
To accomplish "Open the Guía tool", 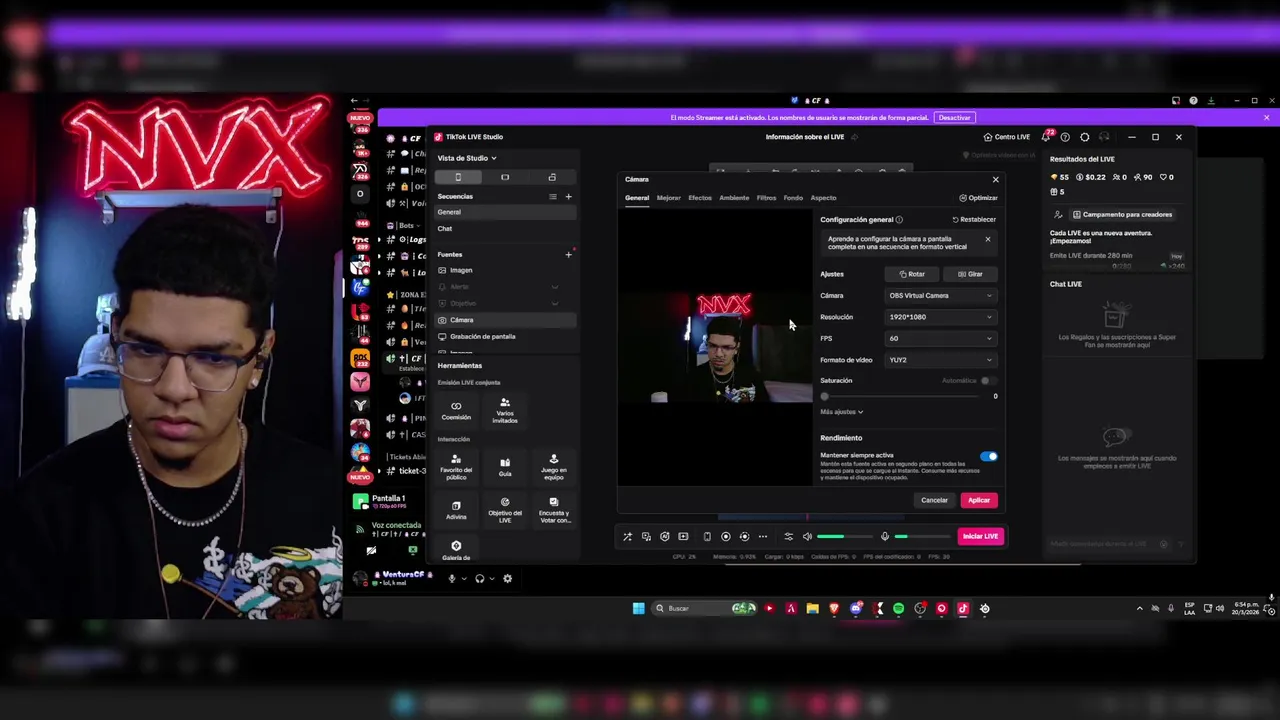I will tap(505, 466).
